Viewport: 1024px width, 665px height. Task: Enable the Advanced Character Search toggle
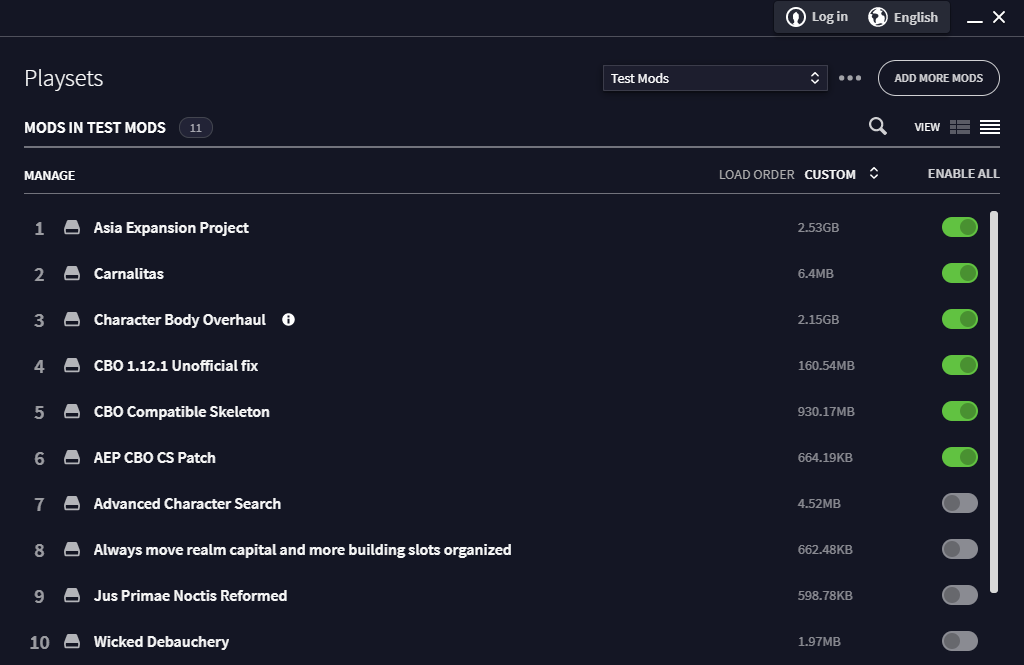pos(959,504)
